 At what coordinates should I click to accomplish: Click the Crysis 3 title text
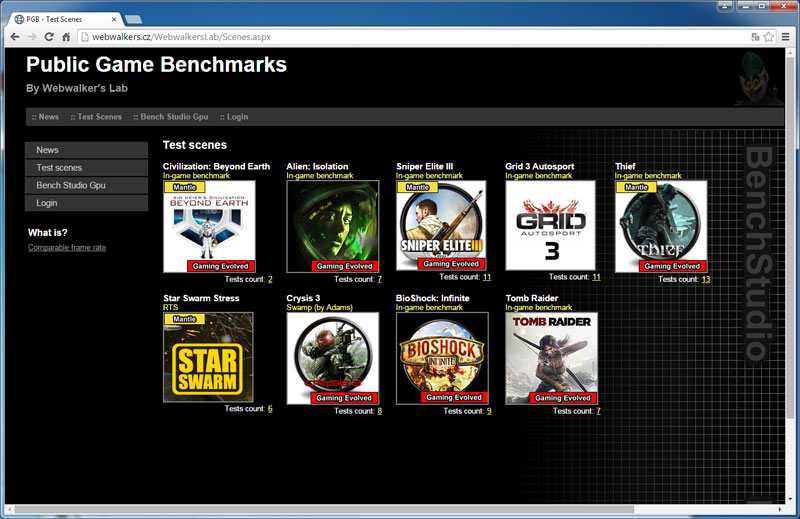click(x=303, y=298)
